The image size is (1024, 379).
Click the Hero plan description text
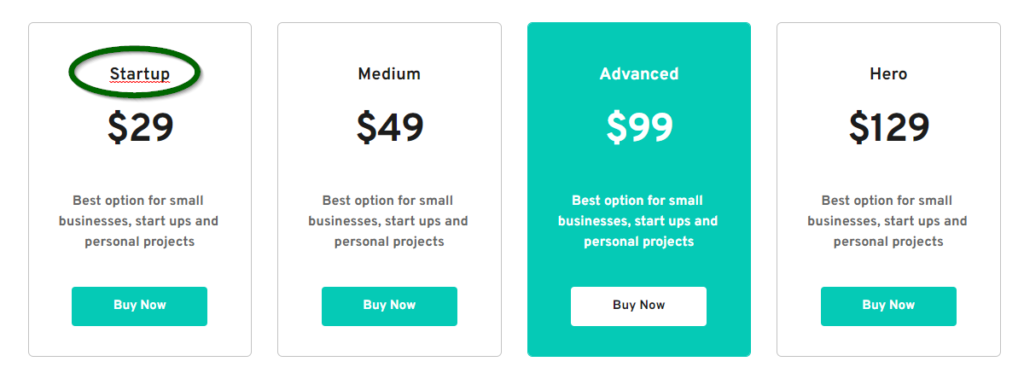pyautogui.click(x=888, y=221)
